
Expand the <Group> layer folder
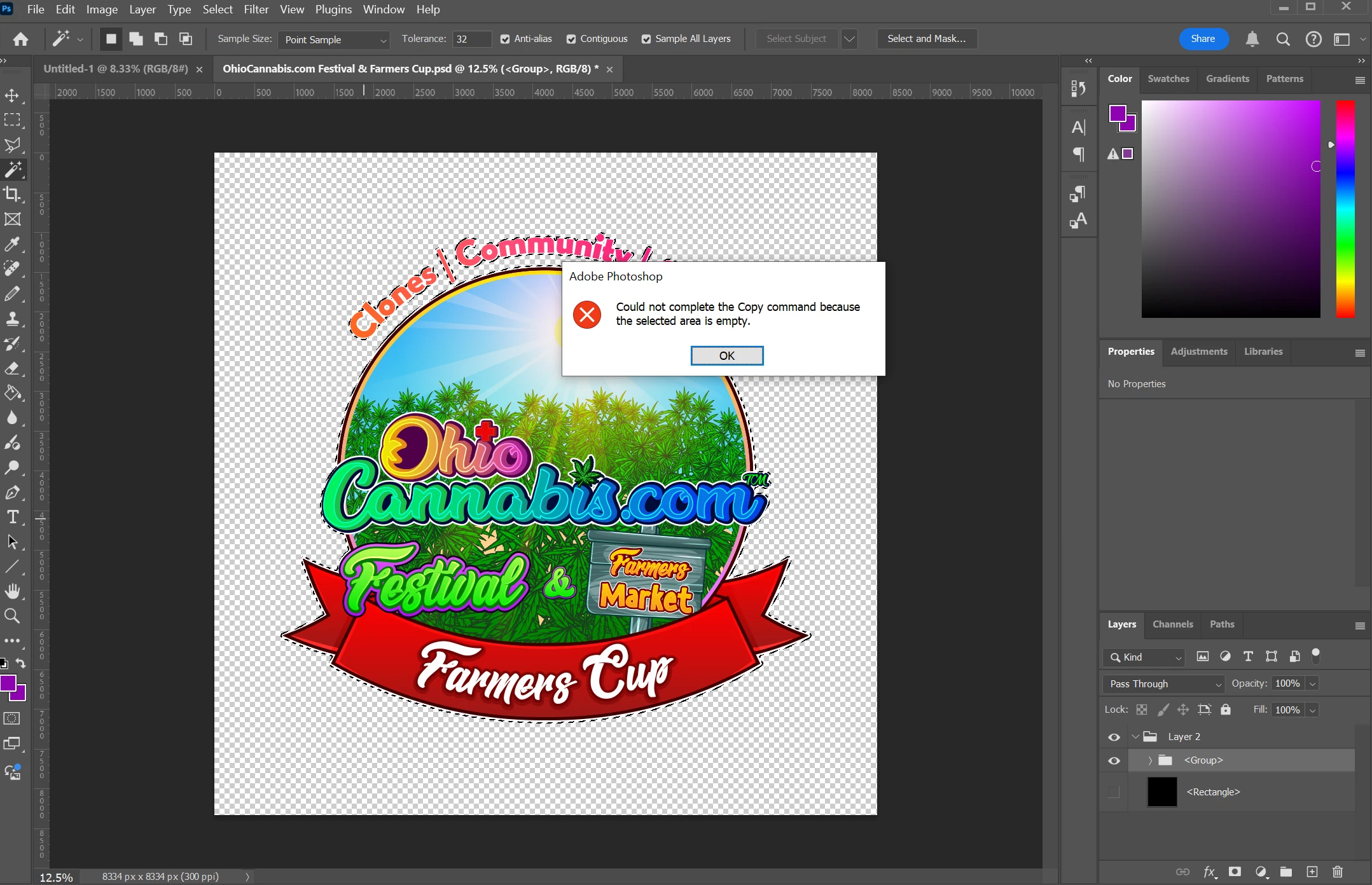[x=1150, y=760]
